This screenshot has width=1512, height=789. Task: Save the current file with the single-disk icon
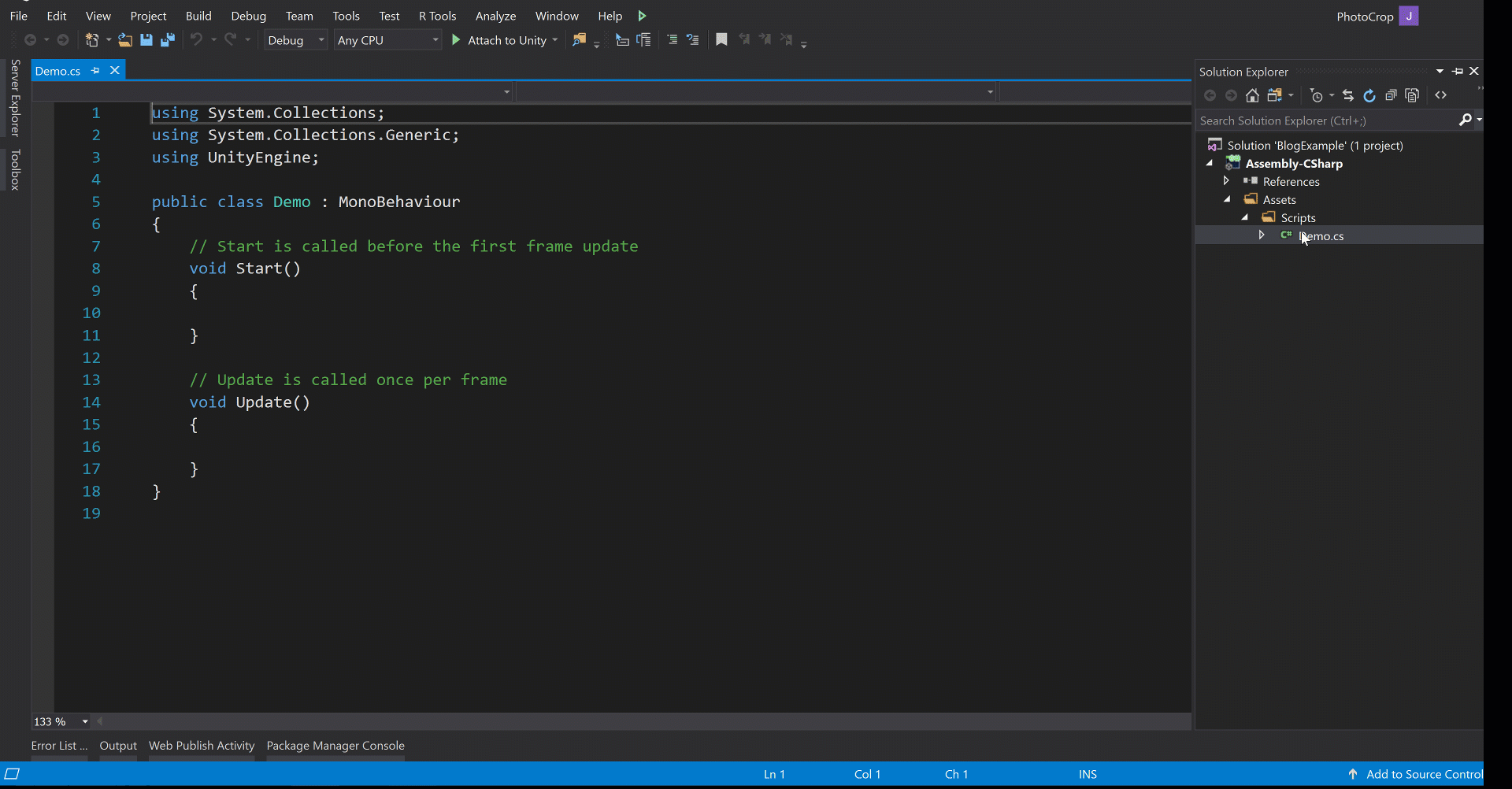(146, 40)
